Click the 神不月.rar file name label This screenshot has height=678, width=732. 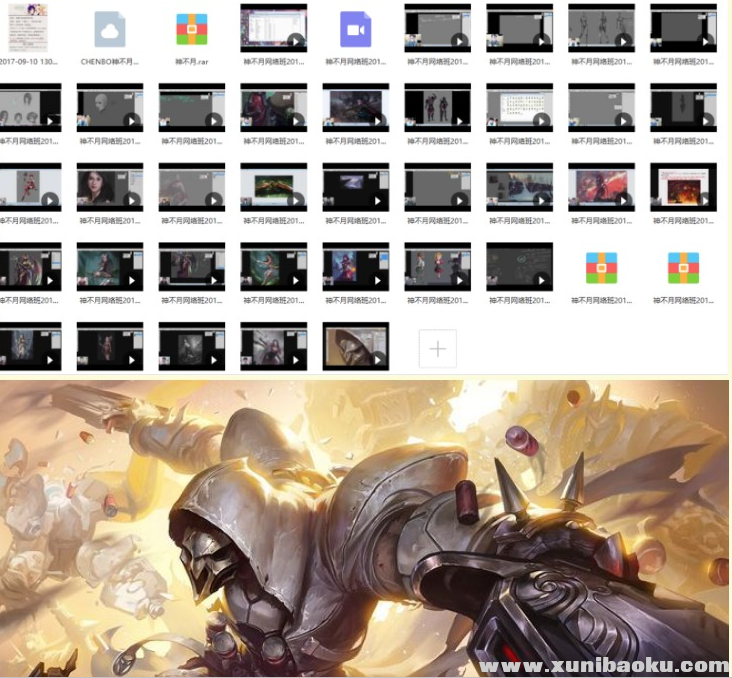tap(191, 61)
